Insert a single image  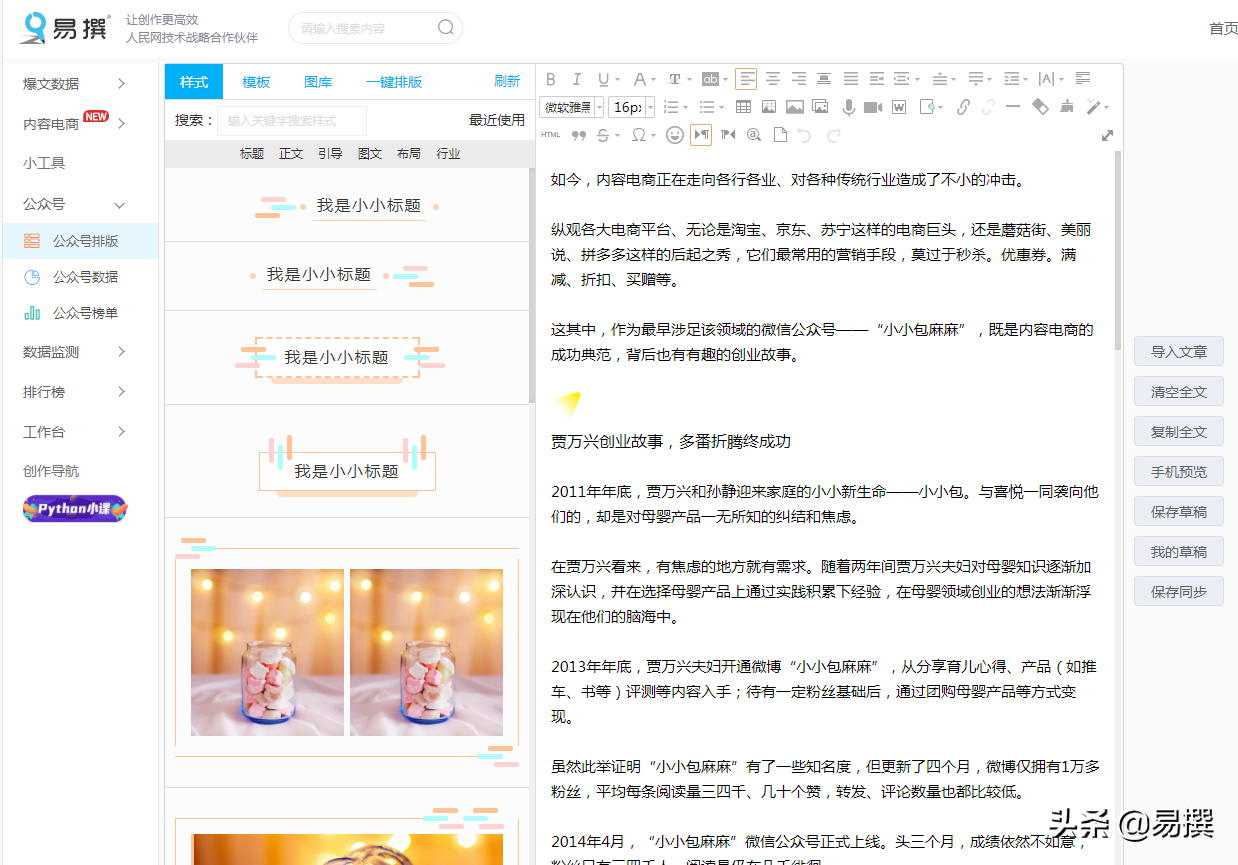pos(794,107)
